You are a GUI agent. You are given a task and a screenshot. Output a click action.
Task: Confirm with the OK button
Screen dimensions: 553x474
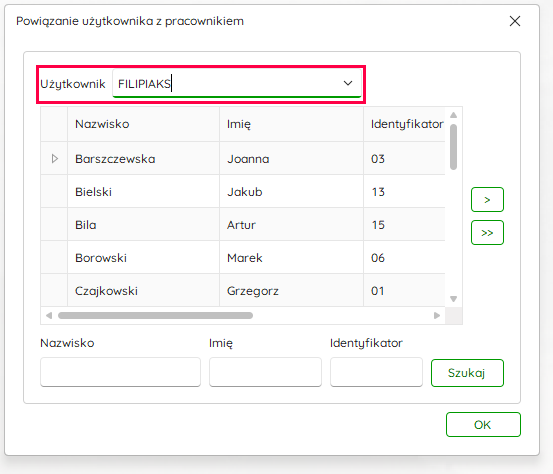click(x=483, y=425)
